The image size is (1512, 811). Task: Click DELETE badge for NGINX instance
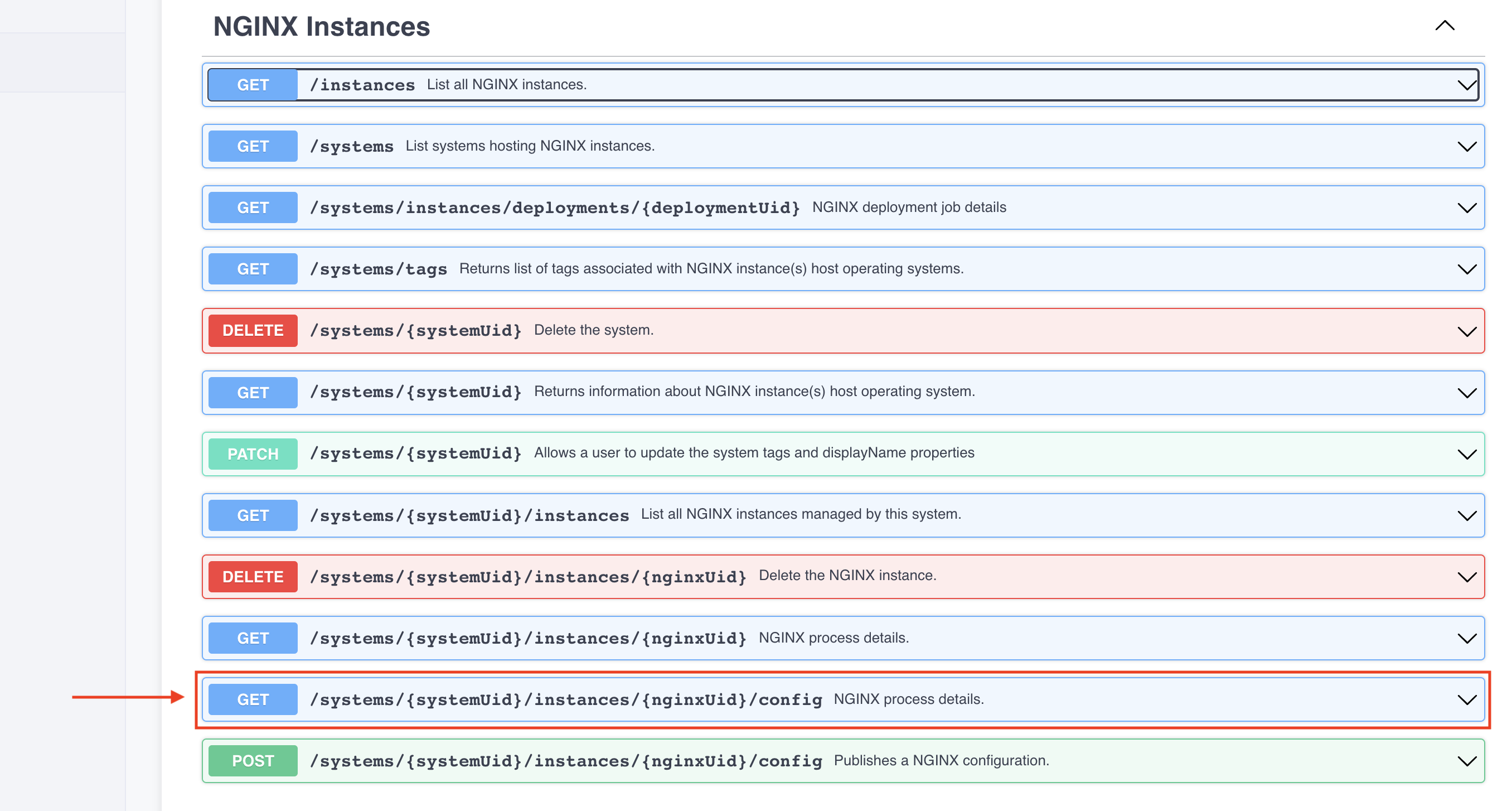pyautogui.click(x=253, y=577)
